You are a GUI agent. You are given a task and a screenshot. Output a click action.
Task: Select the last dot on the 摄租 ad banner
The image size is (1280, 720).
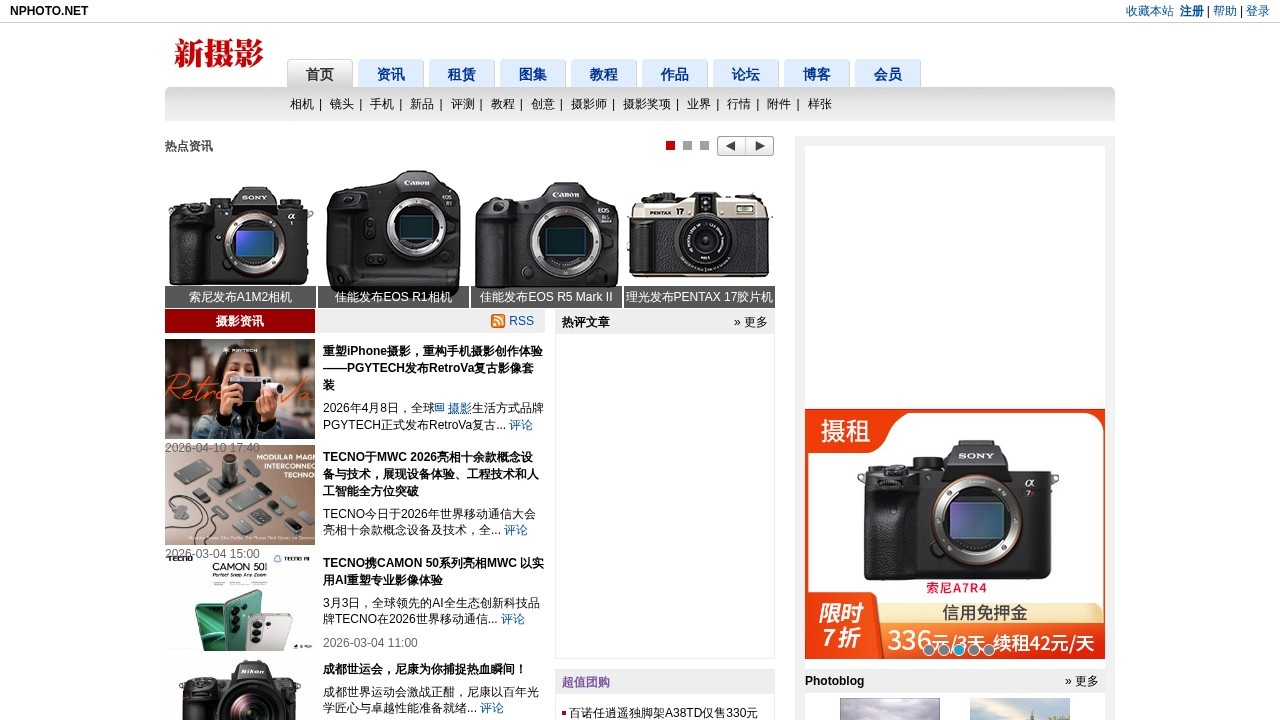point(989,650)
